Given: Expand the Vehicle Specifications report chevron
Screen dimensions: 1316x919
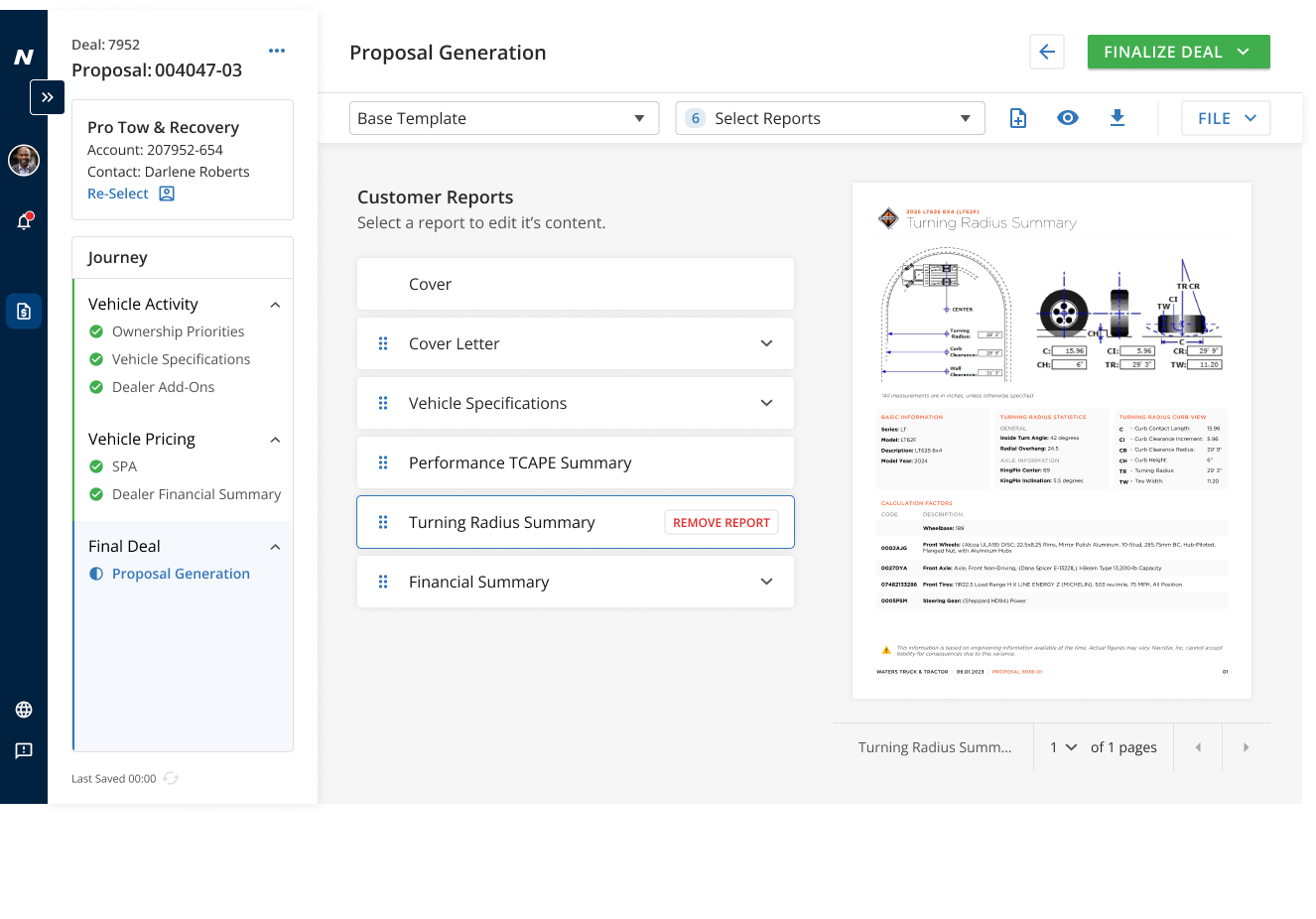Looking at the screenshot, I should click(766, 403).
